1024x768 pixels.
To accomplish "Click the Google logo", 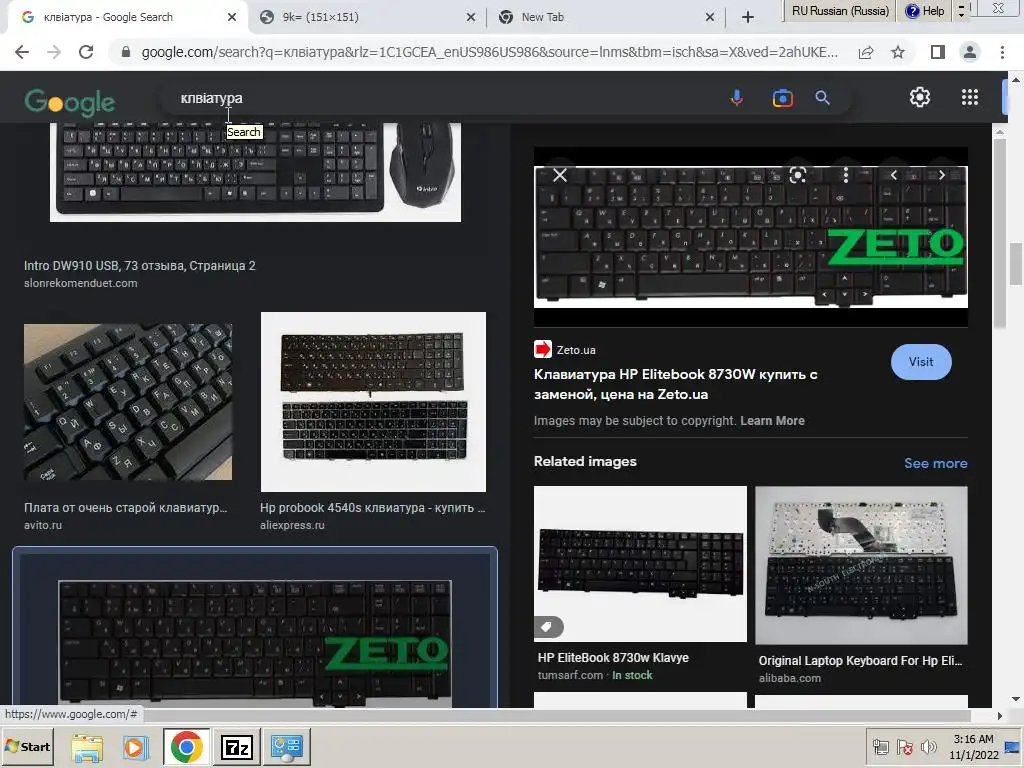I will pyautogui.click(x=70, y=101).
